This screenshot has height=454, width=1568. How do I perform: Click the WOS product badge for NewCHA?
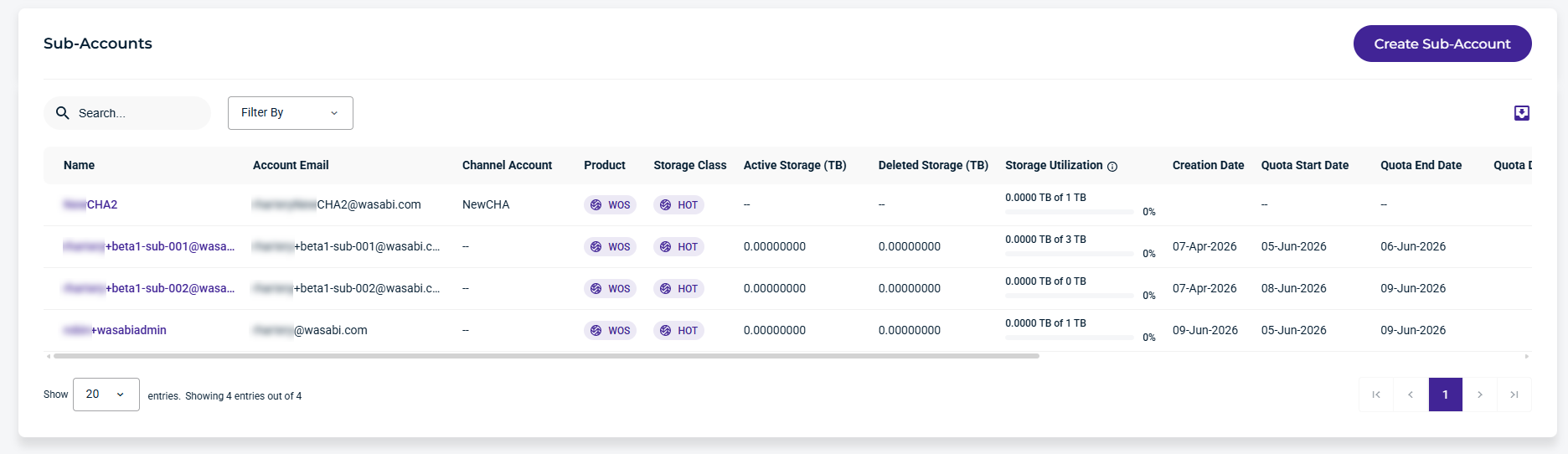[x=610, y=205]
